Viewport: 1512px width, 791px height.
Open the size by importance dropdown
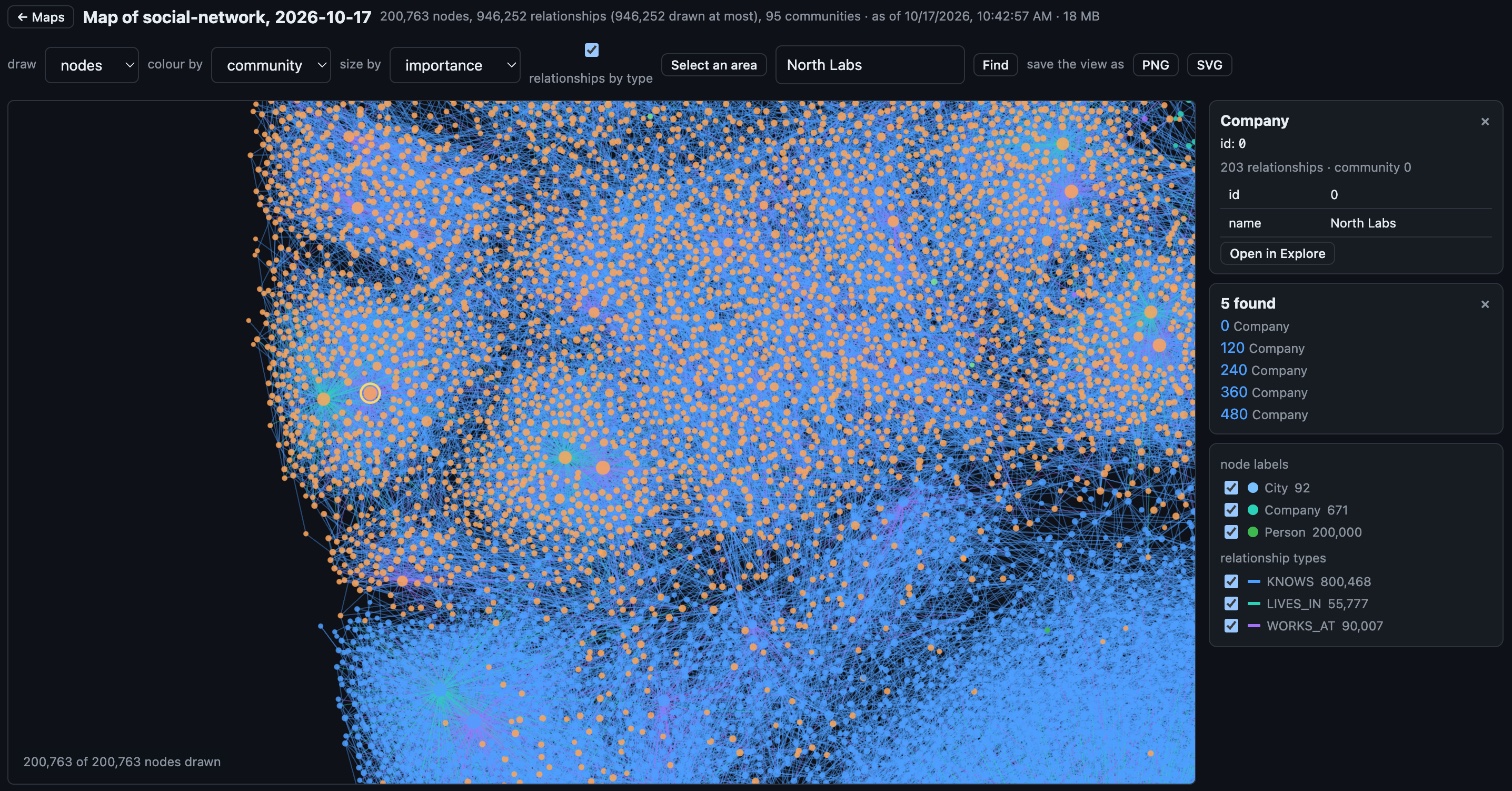pyautogui.click(x=455, y=65)
